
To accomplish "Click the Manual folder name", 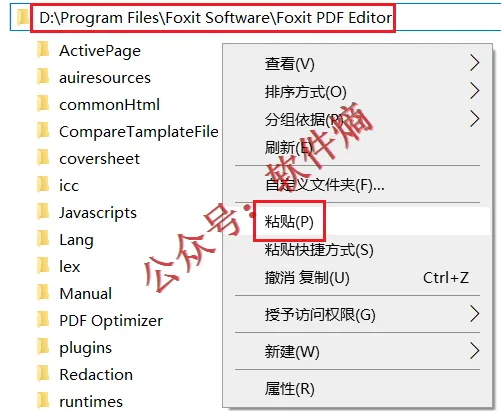I will tap(85, 294).
